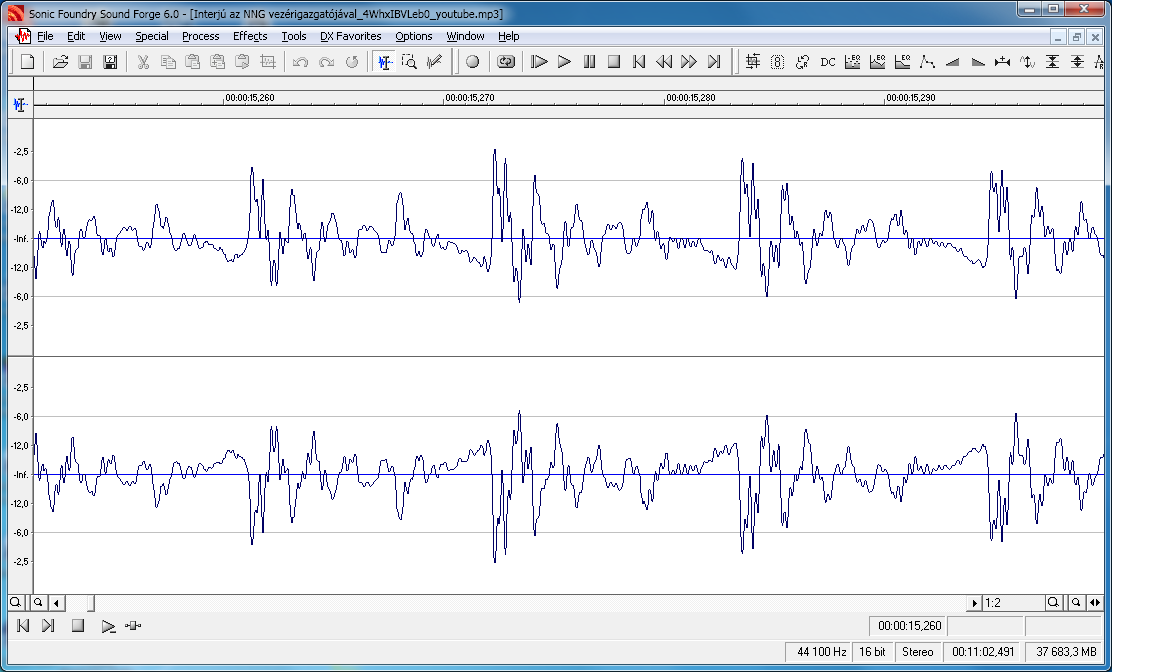The width and height of the screenshot is (1163, 672).
Task: Click data window Play button
Action: 108,626
